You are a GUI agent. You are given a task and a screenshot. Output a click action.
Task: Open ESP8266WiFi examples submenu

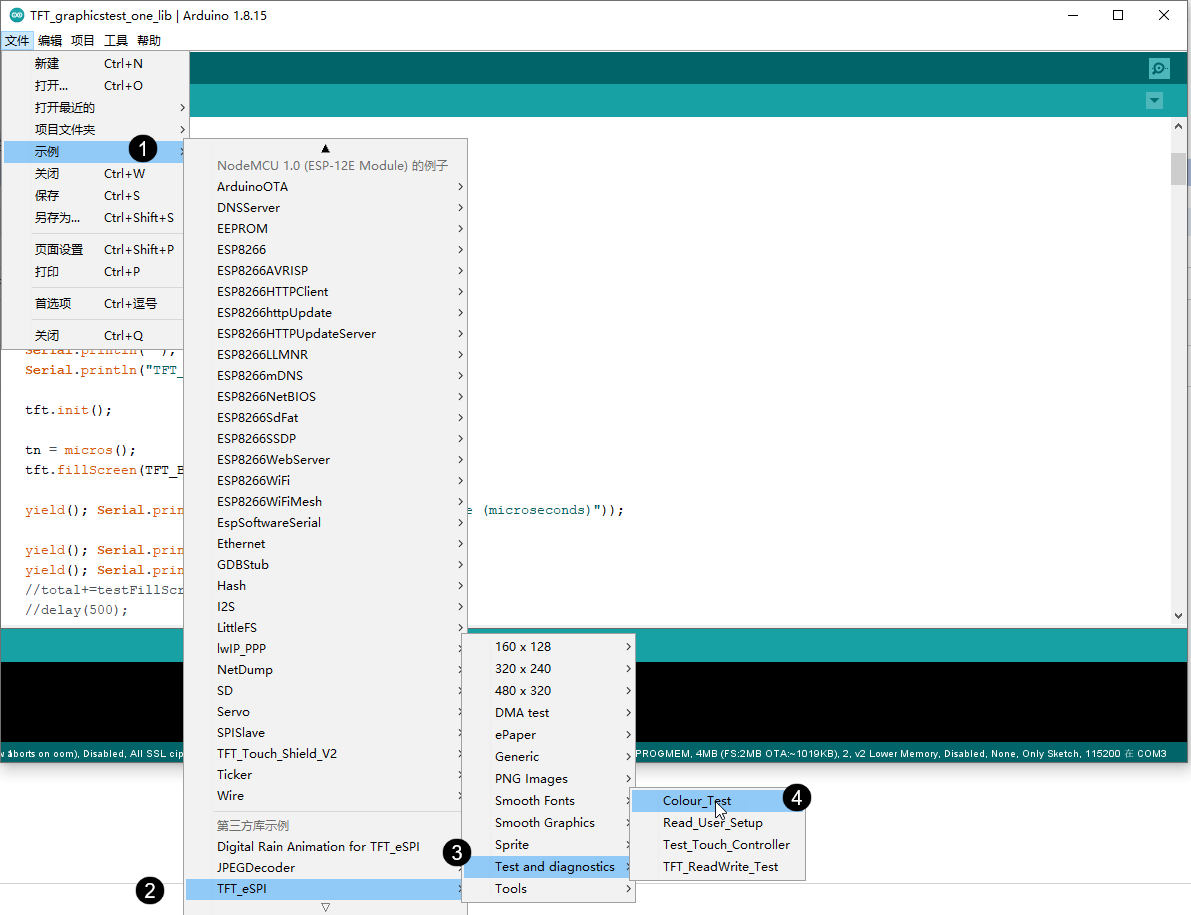click(x=326, y=481)
